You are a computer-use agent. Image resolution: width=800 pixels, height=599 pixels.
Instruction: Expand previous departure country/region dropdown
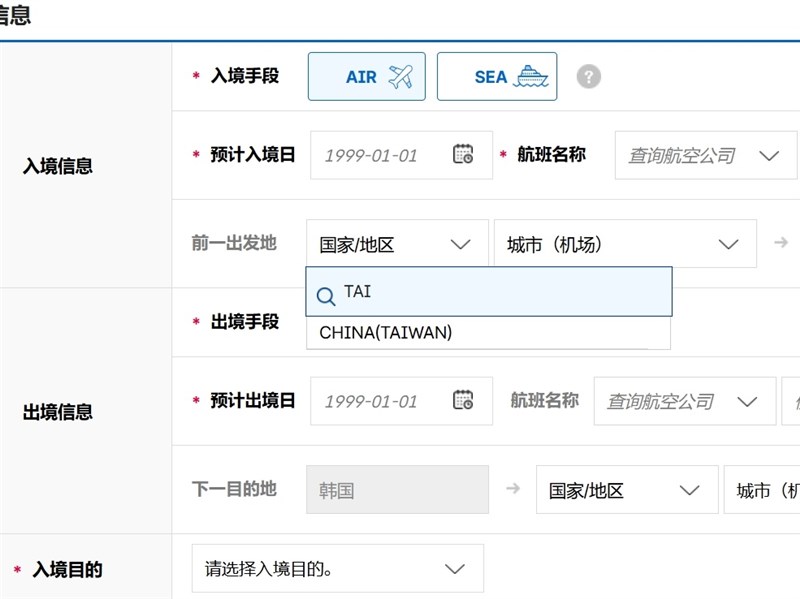pyautogui.click(x=397, y=244)
